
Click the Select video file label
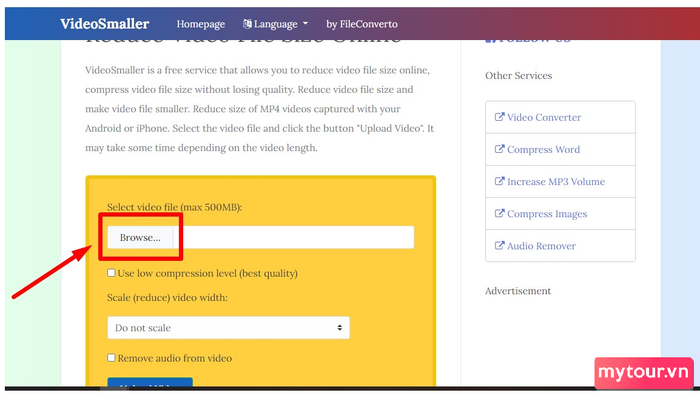pyautogui.click(x=175, y=207)
